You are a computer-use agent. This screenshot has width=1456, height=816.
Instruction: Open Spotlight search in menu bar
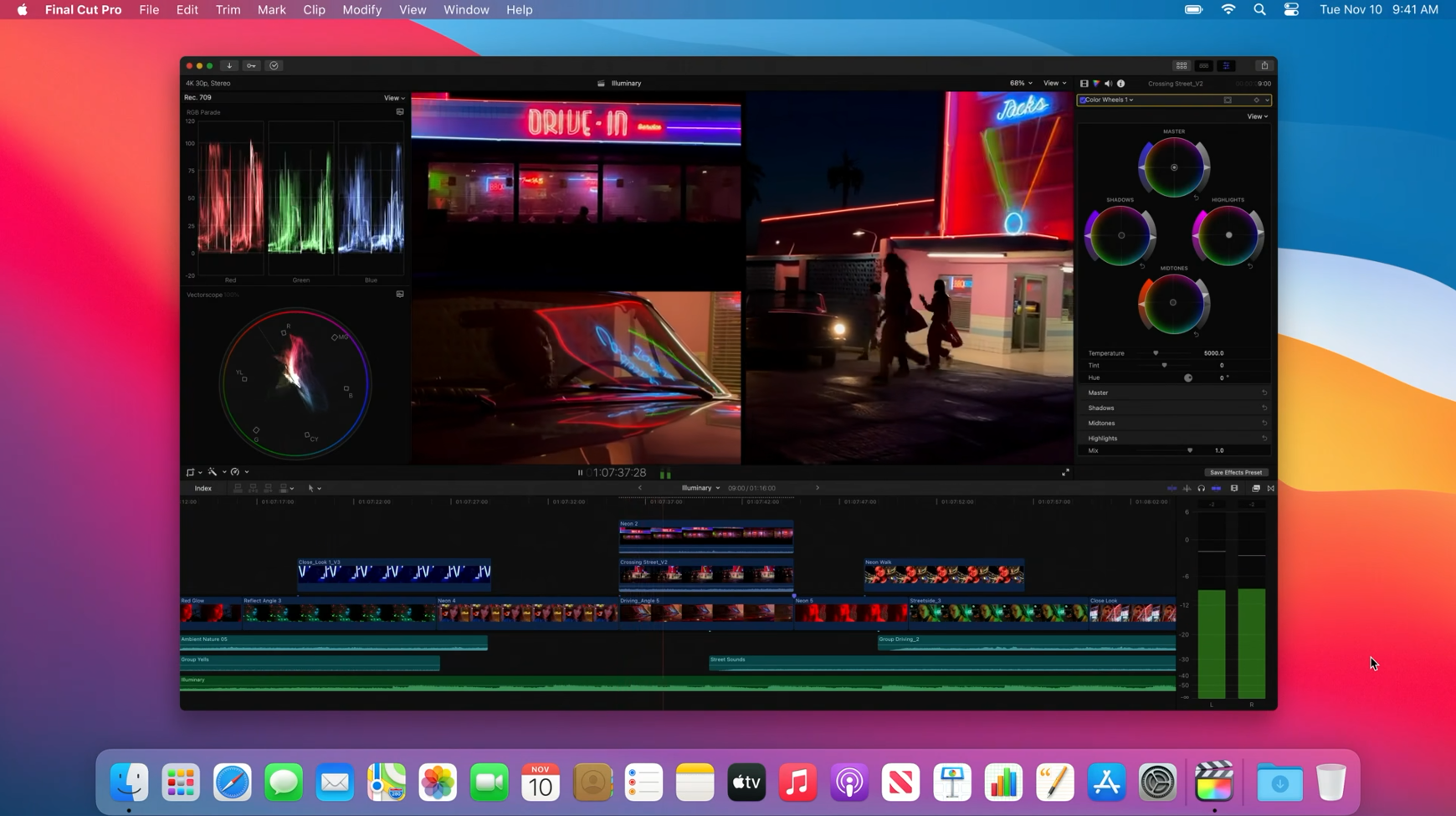pyautogui.click(x=1259, y=10)
